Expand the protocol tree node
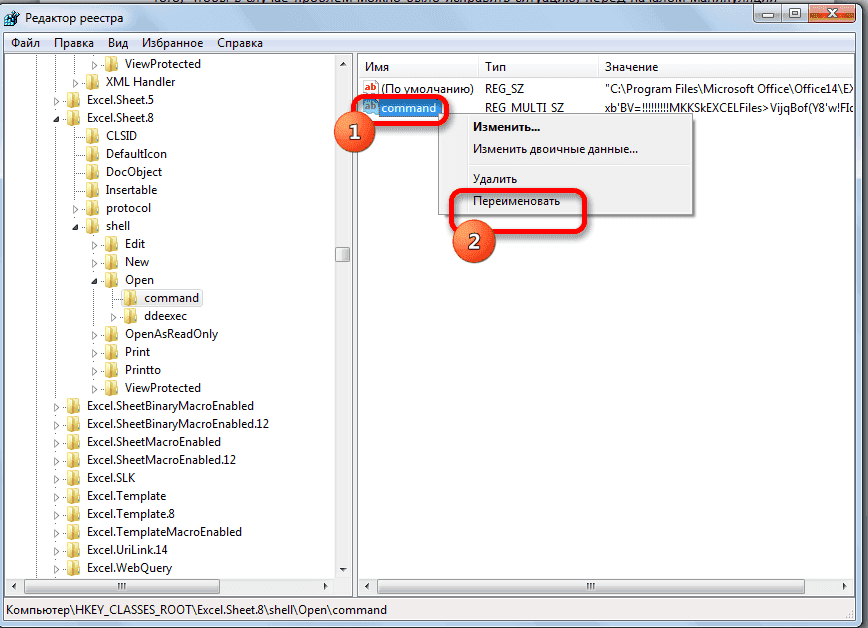The width and height of the screenshot is (868, 628). 75,209
